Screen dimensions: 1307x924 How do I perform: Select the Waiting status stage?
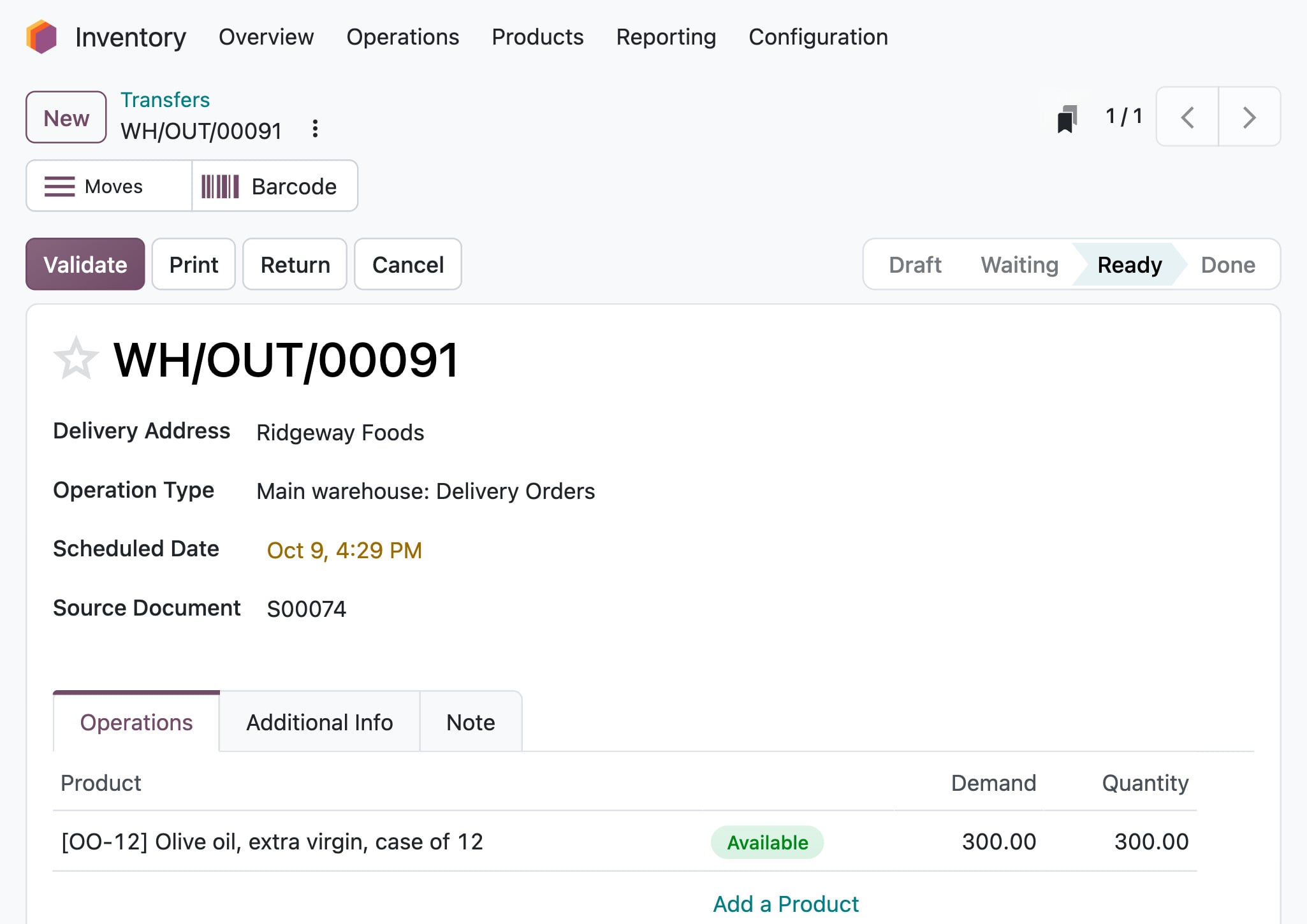[1019, 264]
